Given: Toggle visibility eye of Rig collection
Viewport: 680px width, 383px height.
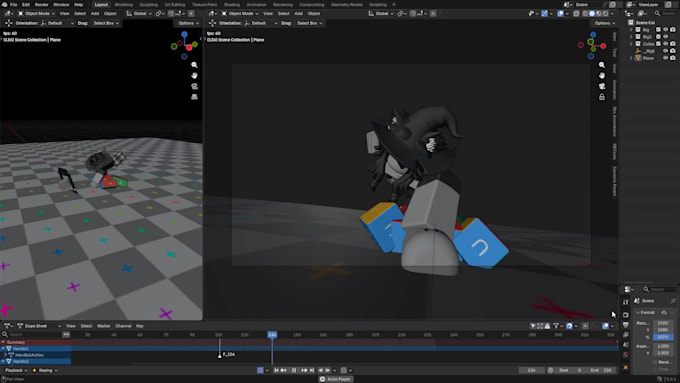Looking at the screenshot, I should coord(666,30).
